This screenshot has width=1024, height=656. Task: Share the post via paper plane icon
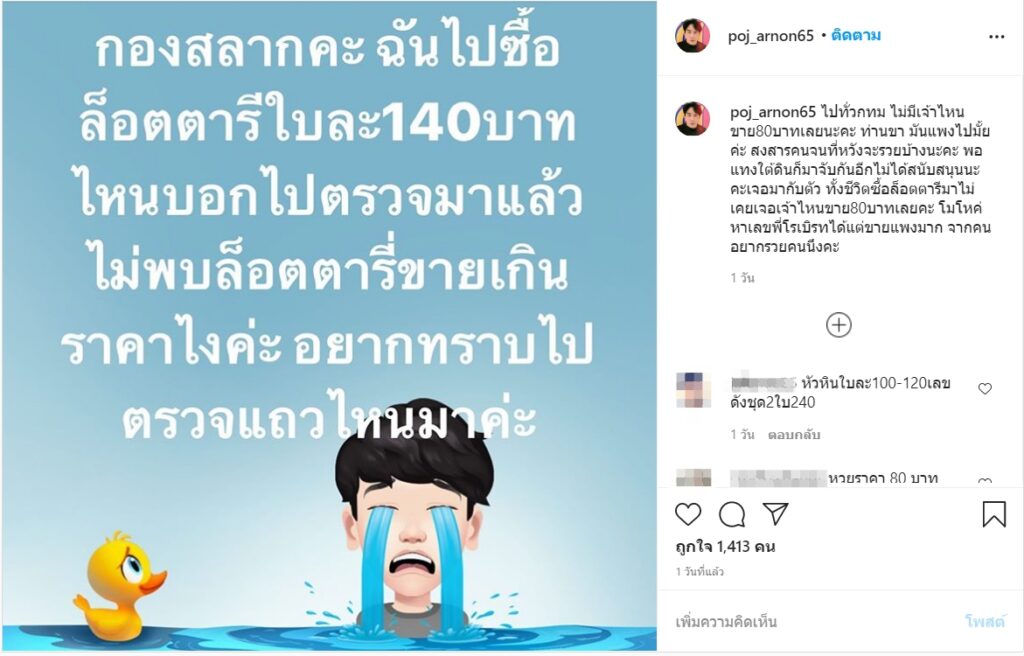point(775,514)
